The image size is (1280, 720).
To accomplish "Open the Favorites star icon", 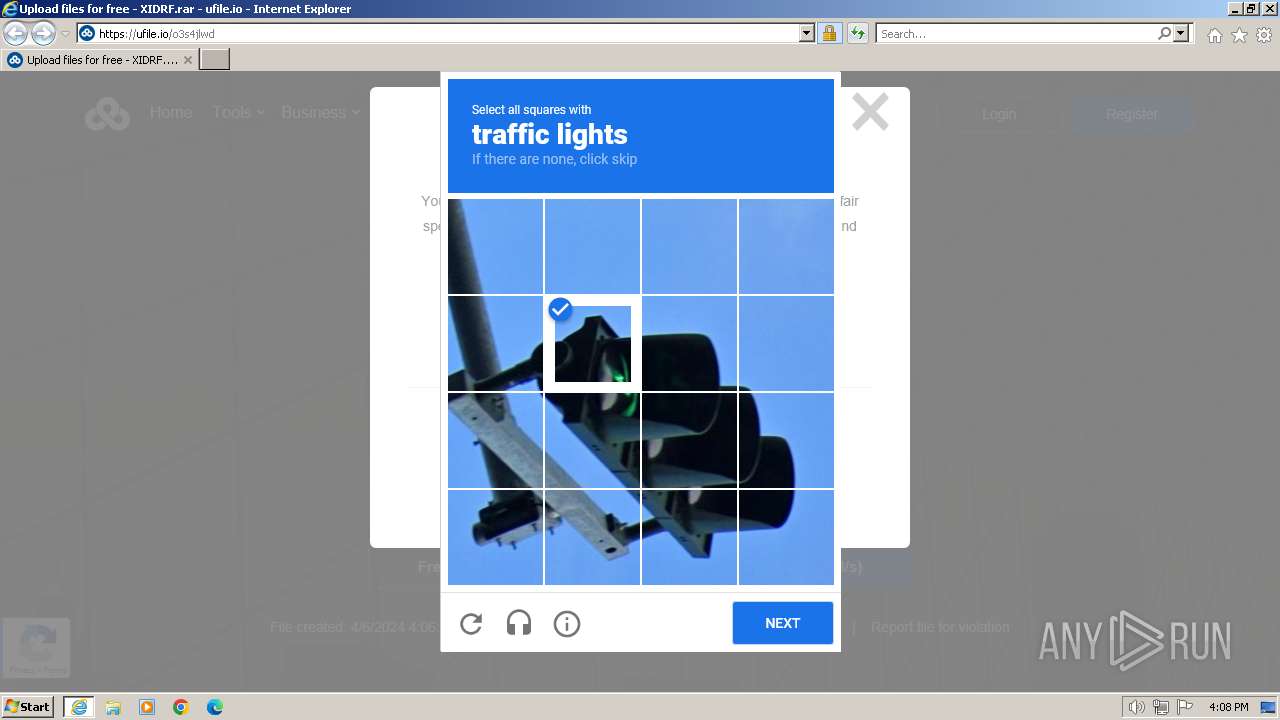I will pyautogui.click(x=1239, y=35).
